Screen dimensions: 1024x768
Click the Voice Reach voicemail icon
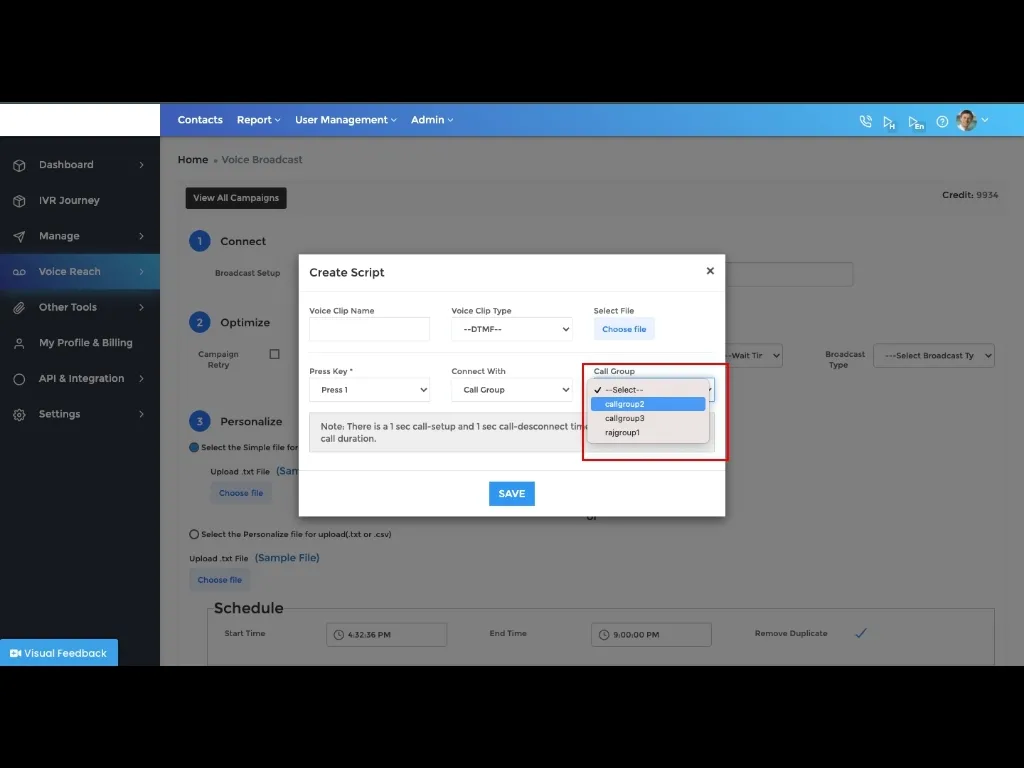pyautogui.click(x=20, y=272)
